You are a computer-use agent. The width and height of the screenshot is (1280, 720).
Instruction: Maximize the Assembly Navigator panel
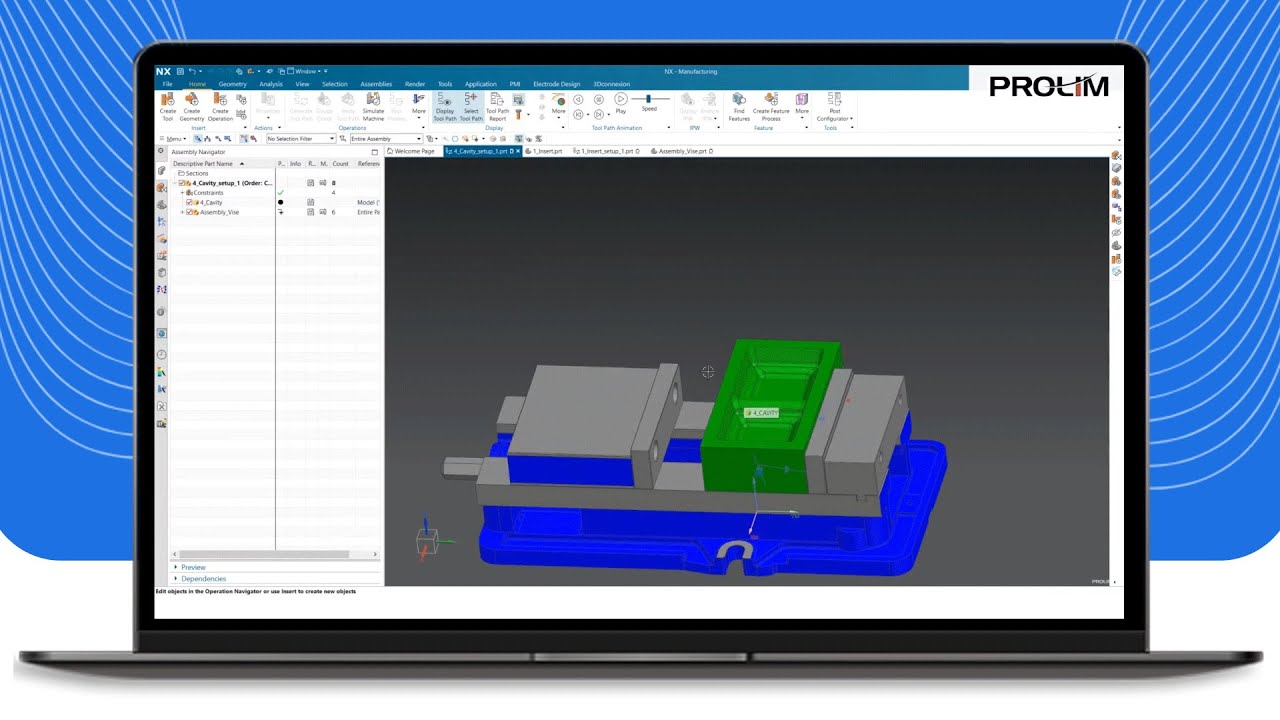point(375,152)
